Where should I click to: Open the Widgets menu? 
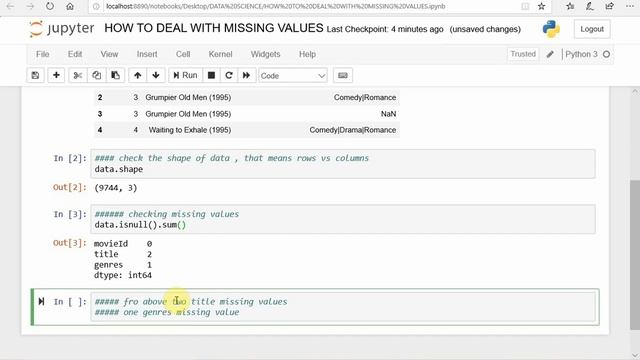click(265, 54)
